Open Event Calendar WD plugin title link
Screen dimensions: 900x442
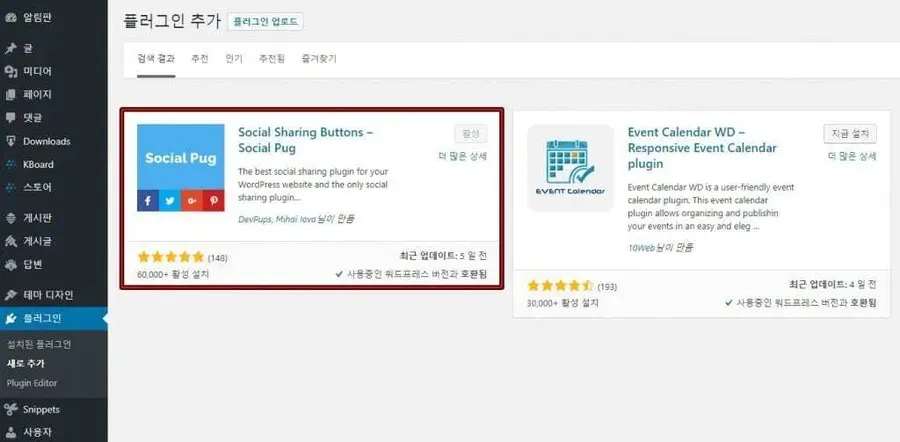(x=702, y=148)
